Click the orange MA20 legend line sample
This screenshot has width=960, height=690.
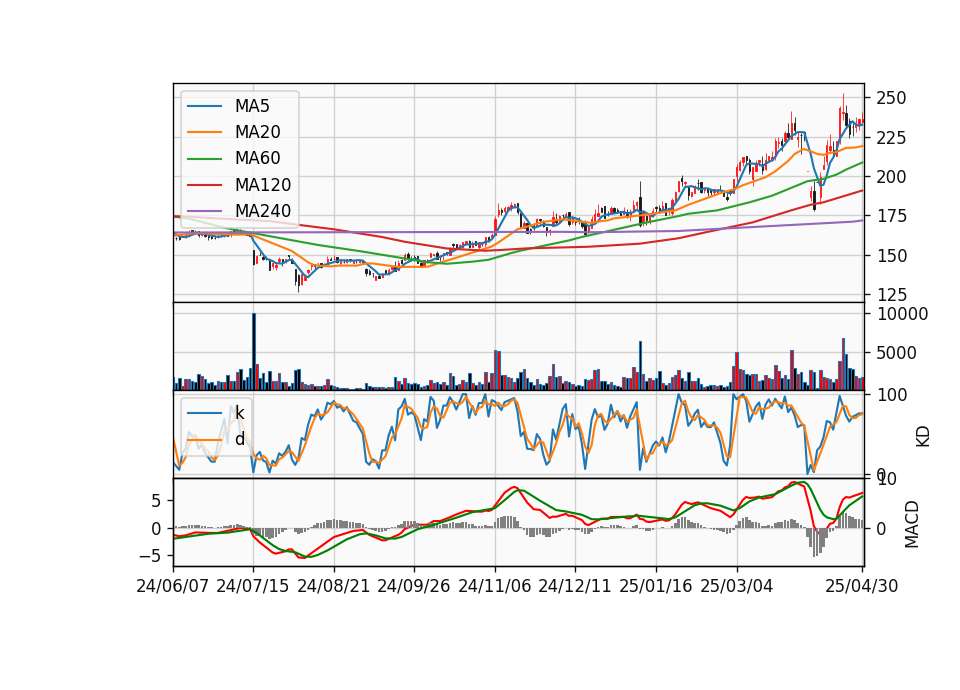coord(204,132)
